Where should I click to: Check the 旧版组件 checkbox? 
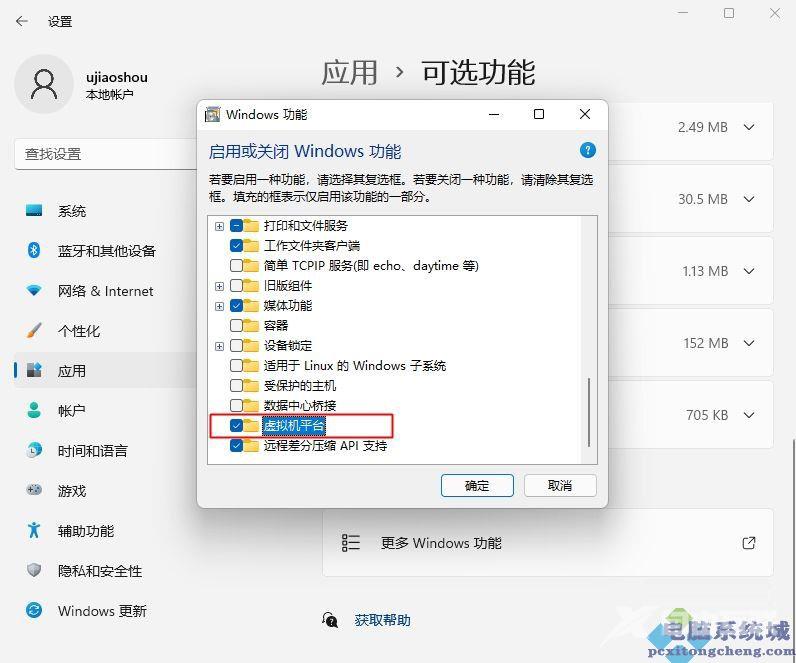[x=236, y=286]
